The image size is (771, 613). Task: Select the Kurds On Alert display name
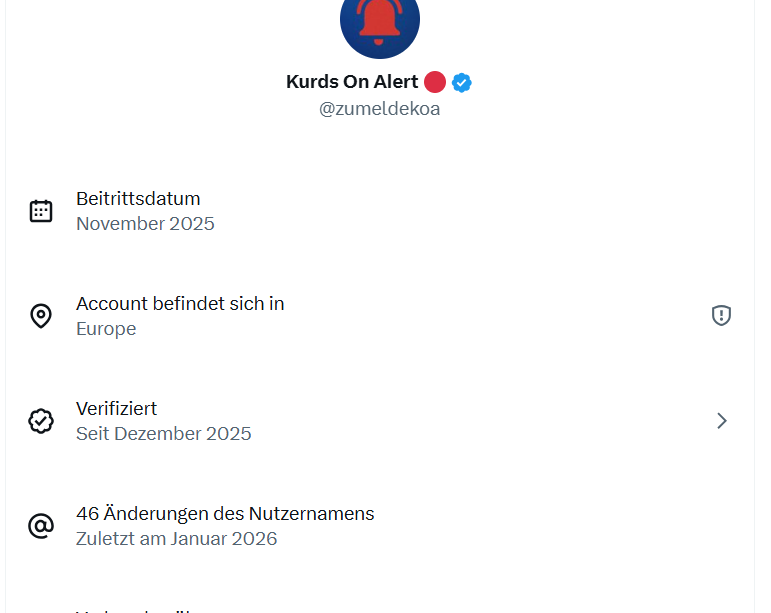[352, 82]
